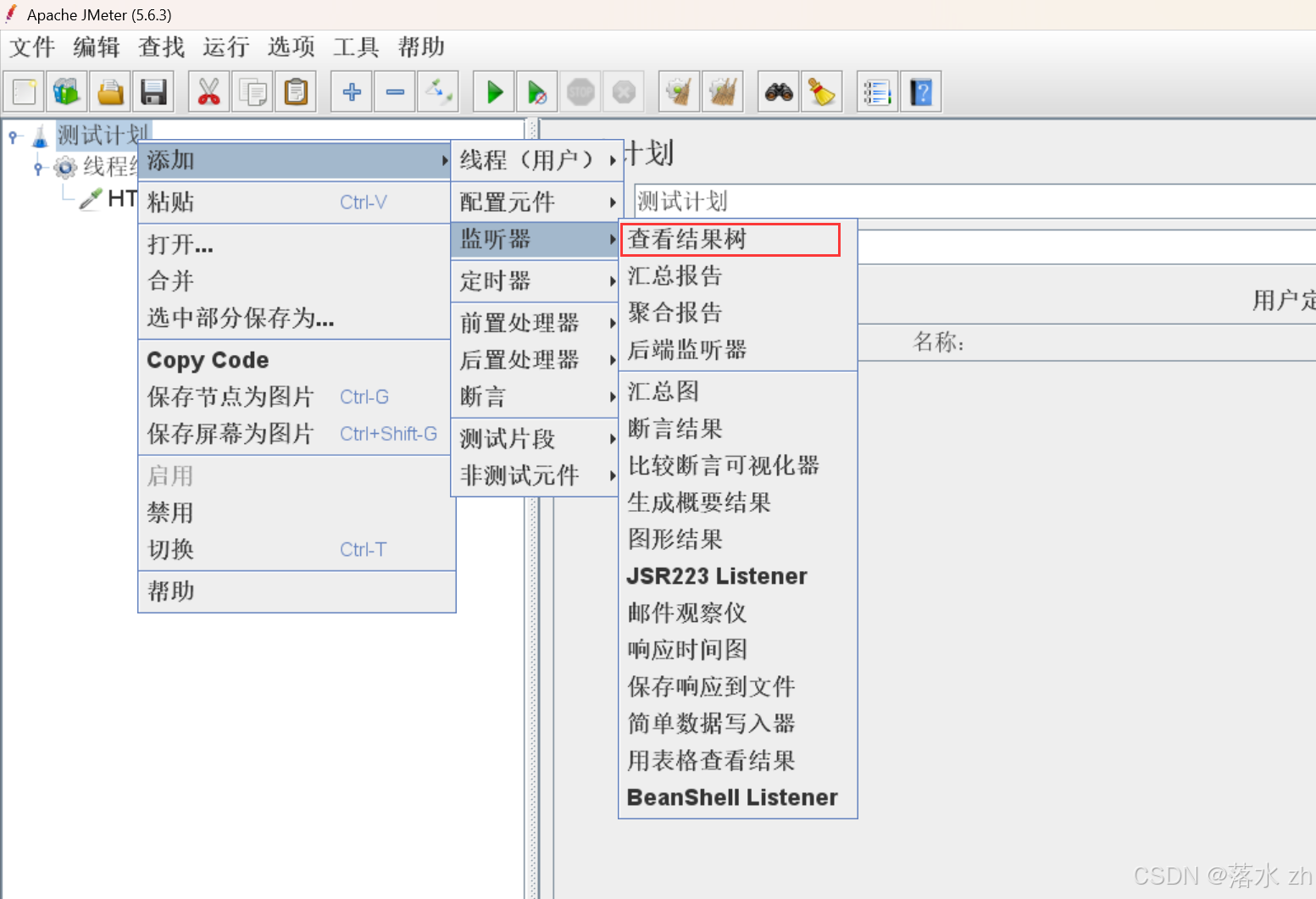Image resolution: width=1316 pixels, height=899 pixels.
Task: Open the 文件 menu
Action: pyautogui.click(x=32, y=47)
